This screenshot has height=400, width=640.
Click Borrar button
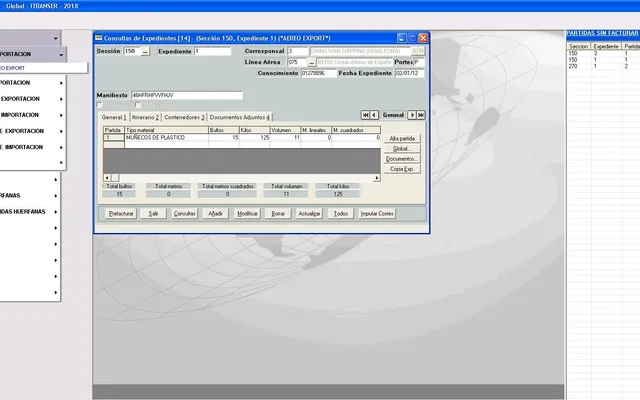(278, 213)
